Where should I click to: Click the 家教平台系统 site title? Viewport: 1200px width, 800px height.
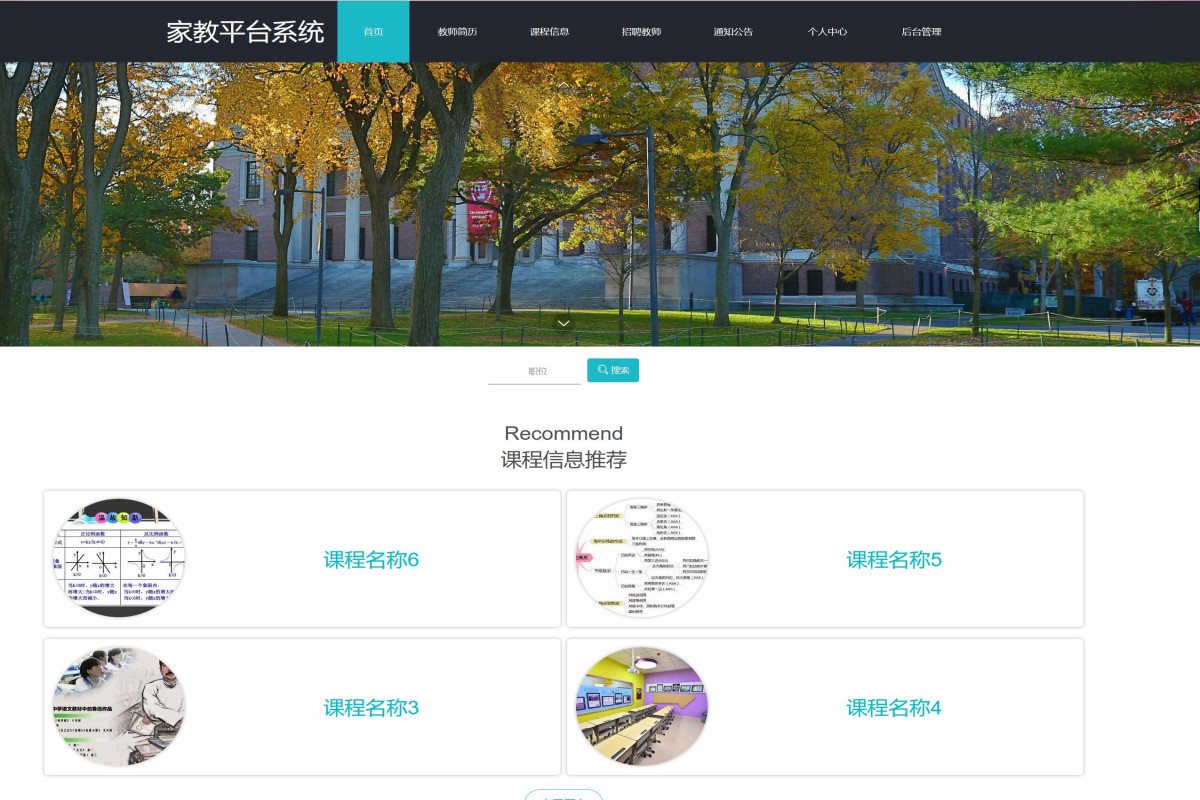(245, 31)
